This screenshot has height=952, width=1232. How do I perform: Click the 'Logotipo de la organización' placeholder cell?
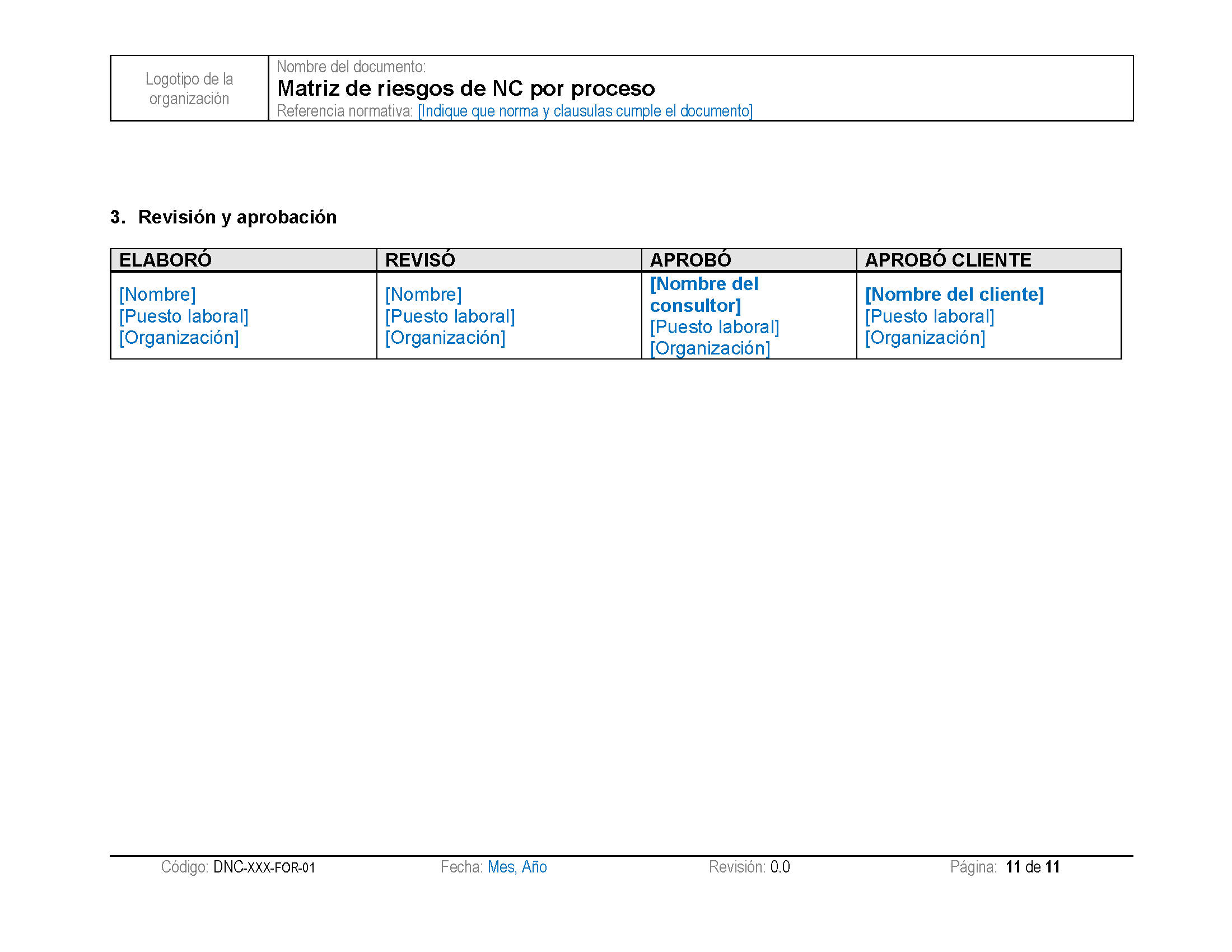pos(189,88)
